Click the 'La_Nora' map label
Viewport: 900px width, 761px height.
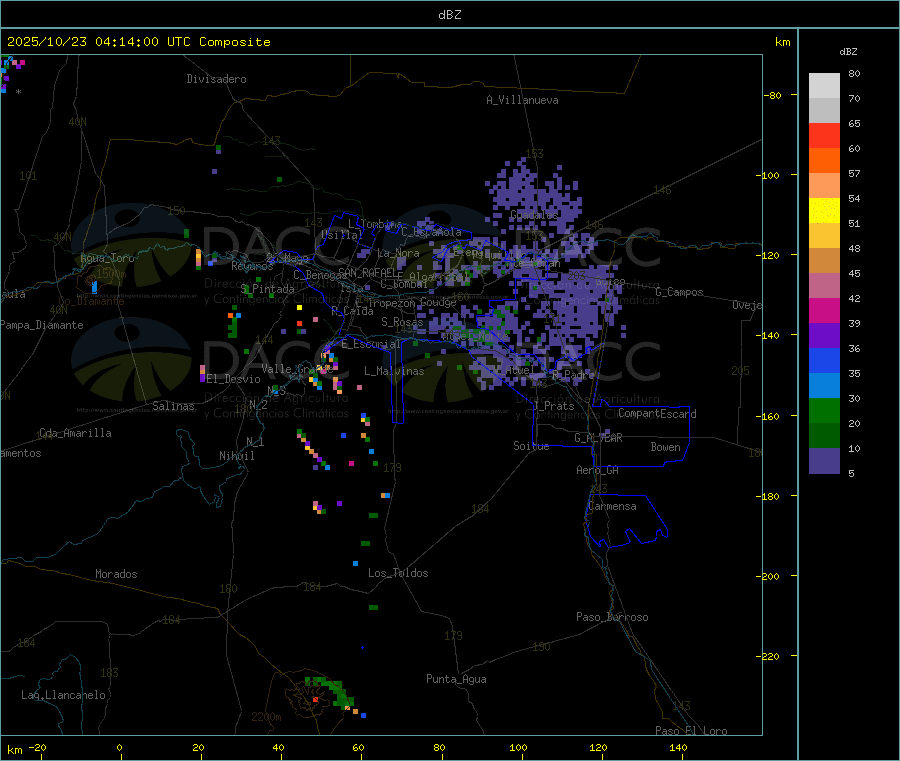(398, 253)
